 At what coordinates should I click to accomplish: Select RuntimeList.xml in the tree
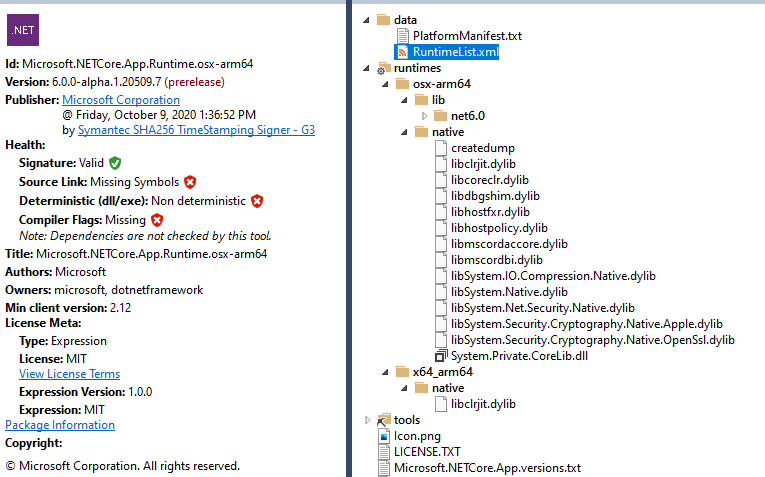click(x=456, y=52)
